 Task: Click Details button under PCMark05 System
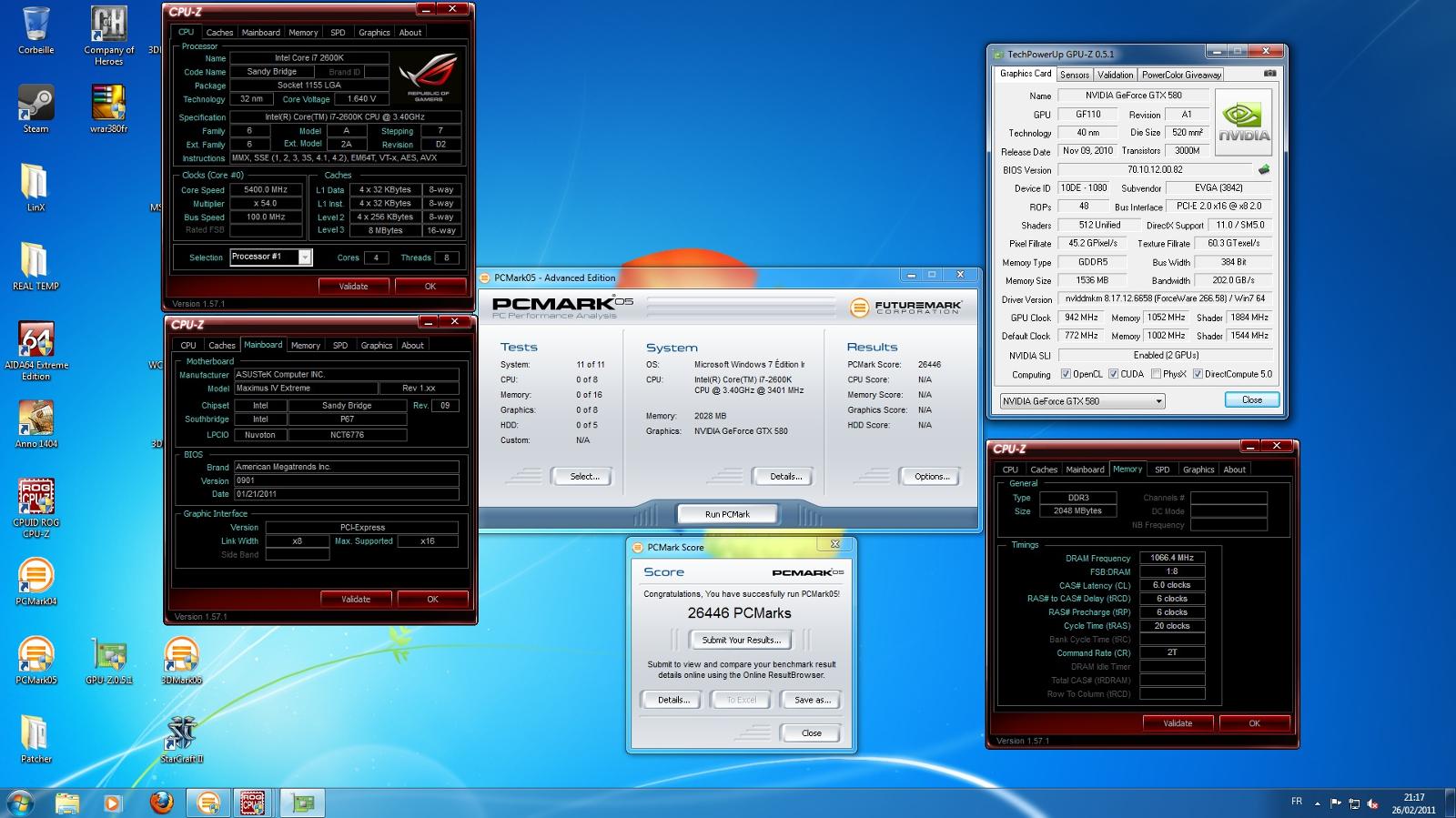(784, 476)
